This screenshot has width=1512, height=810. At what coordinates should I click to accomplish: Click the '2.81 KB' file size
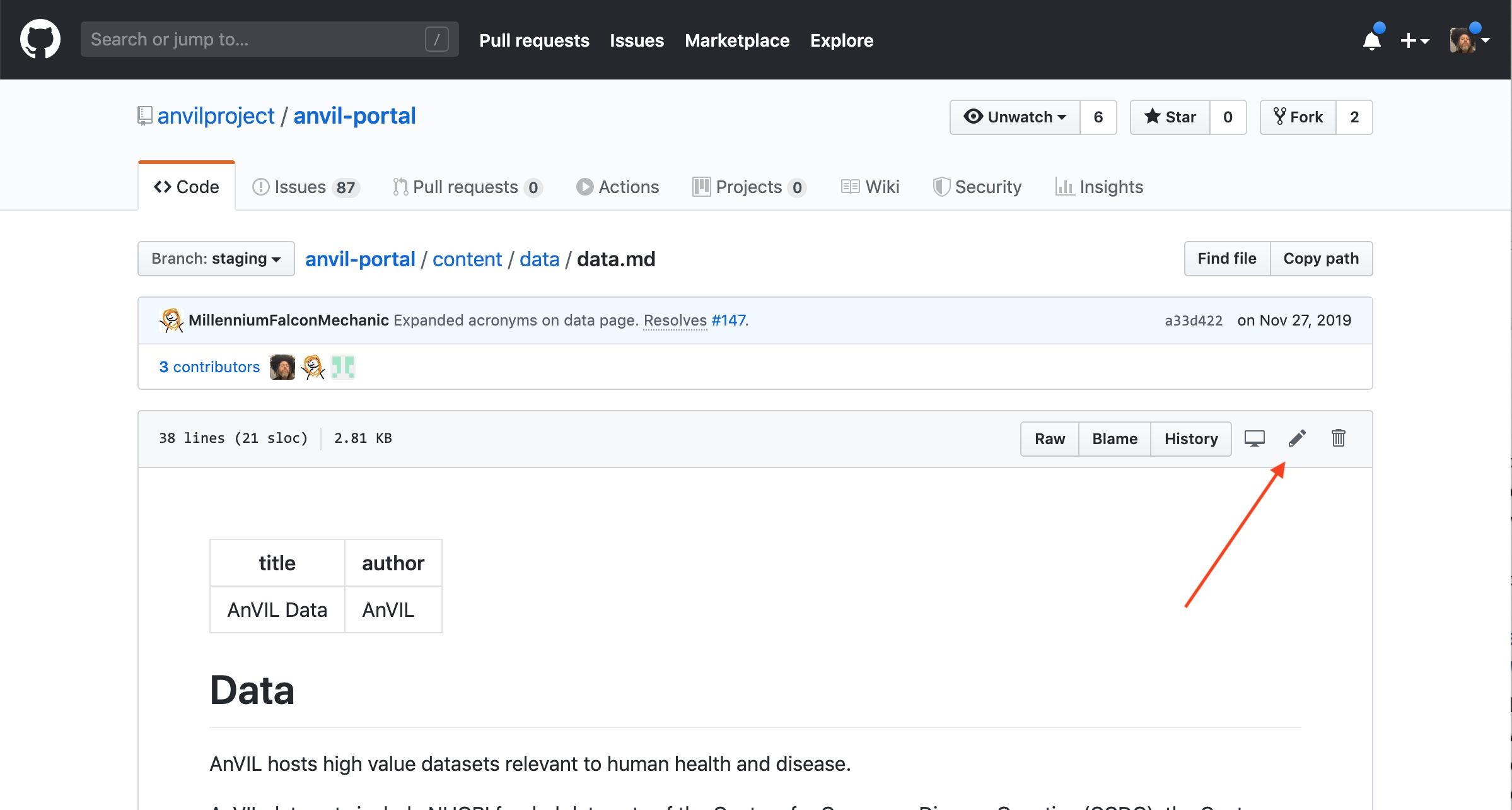[x=363, y=438]
